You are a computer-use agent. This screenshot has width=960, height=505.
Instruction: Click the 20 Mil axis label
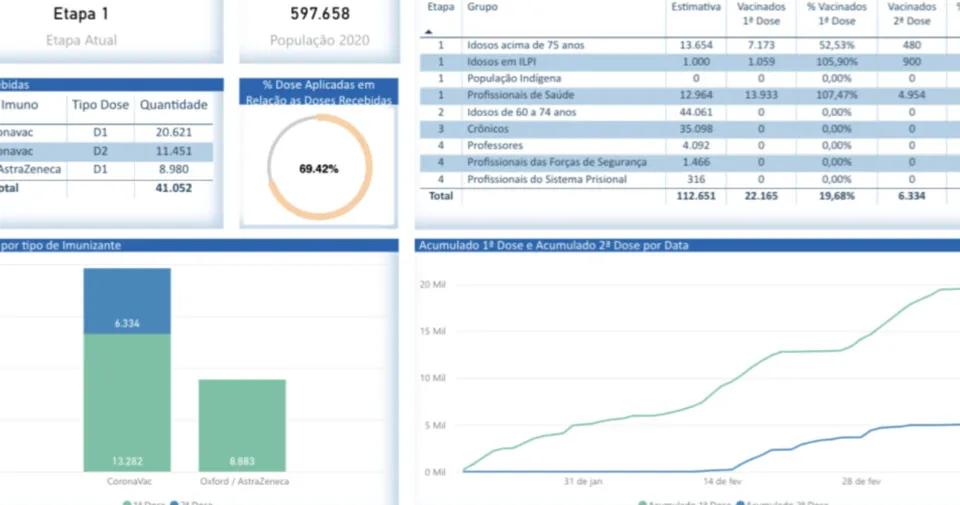(x=433, y=285)
